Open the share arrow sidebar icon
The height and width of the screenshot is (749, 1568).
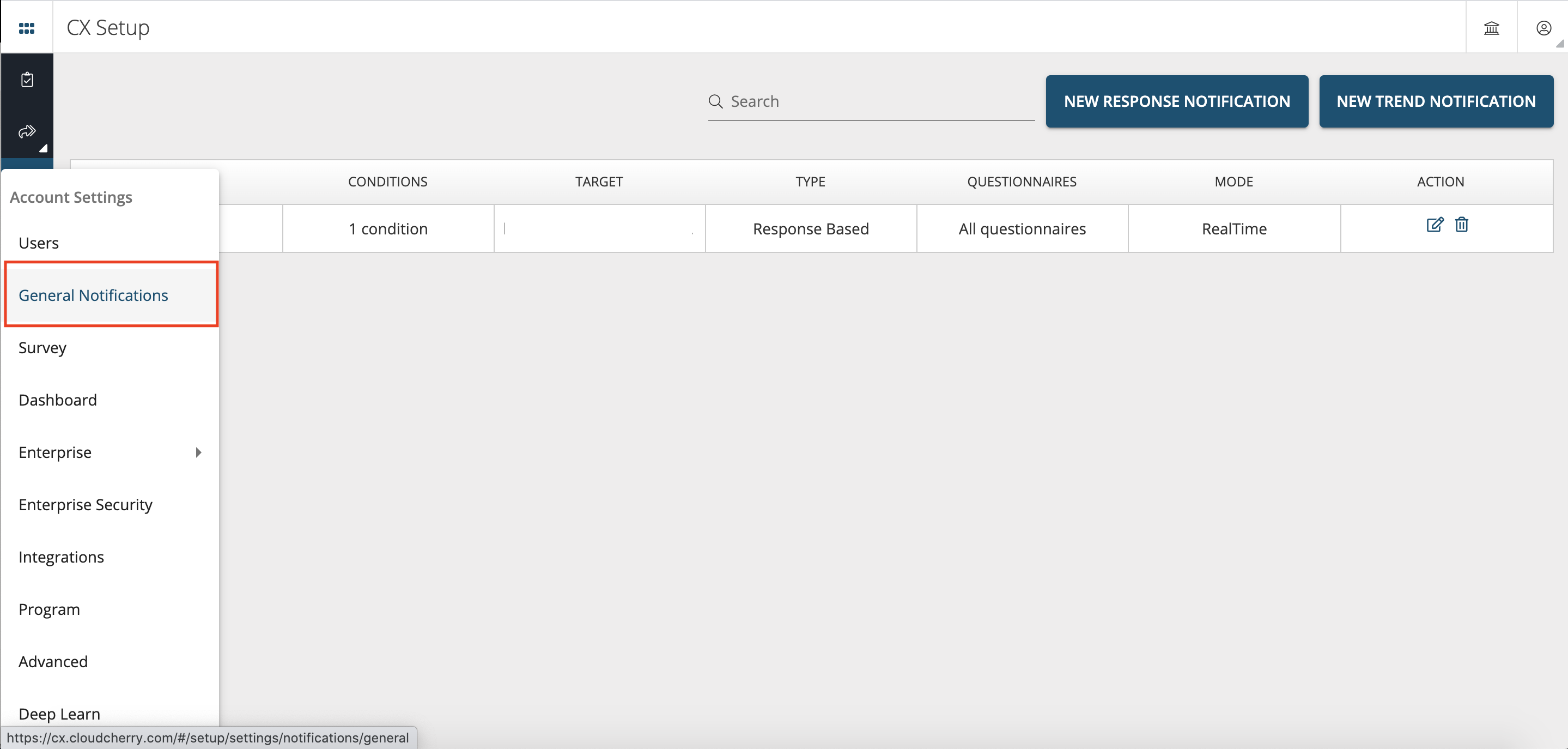[27, 131]
